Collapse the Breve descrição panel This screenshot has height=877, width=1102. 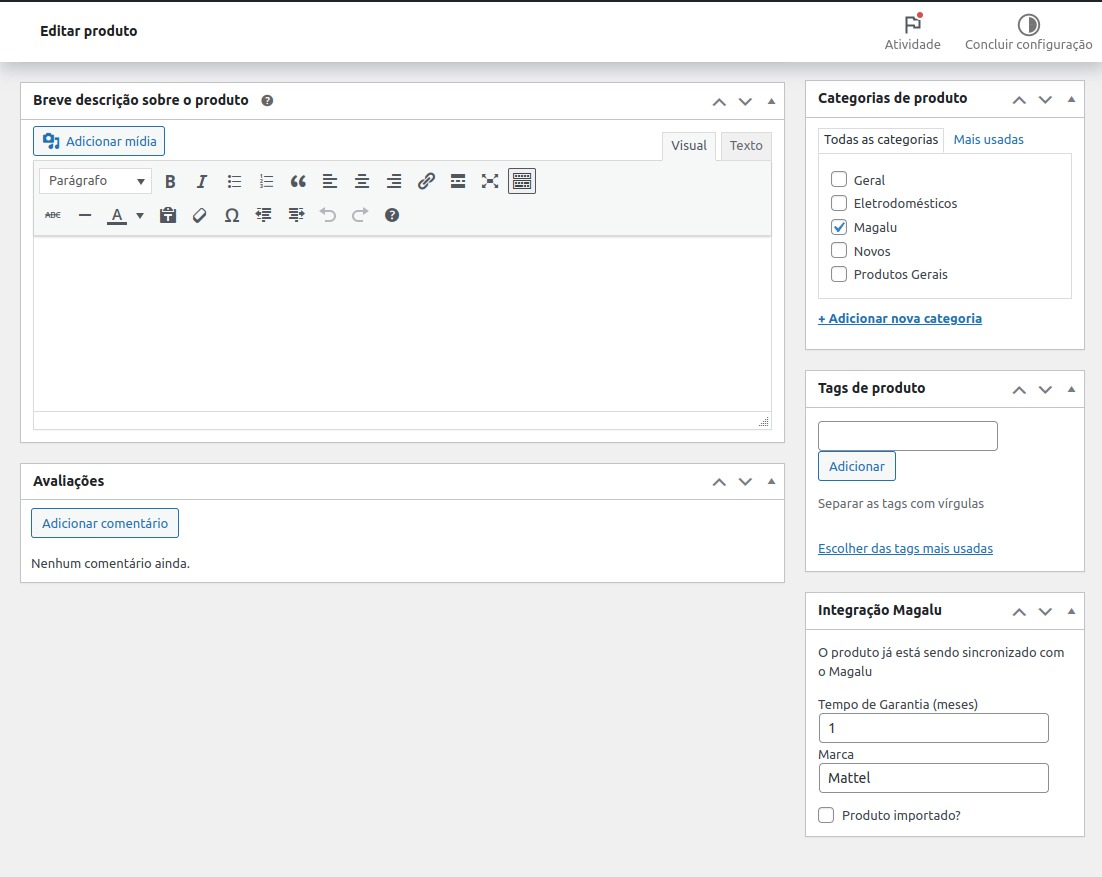771,102
